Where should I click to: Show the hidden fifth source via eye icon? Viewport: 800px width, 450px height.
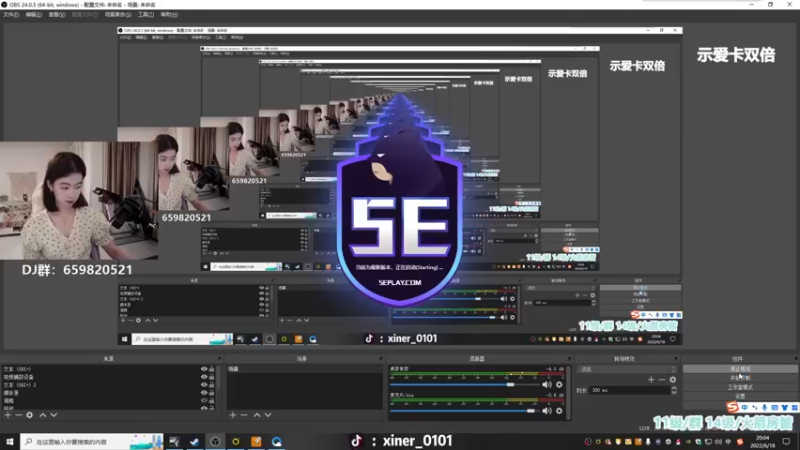(x=204, y=401)
